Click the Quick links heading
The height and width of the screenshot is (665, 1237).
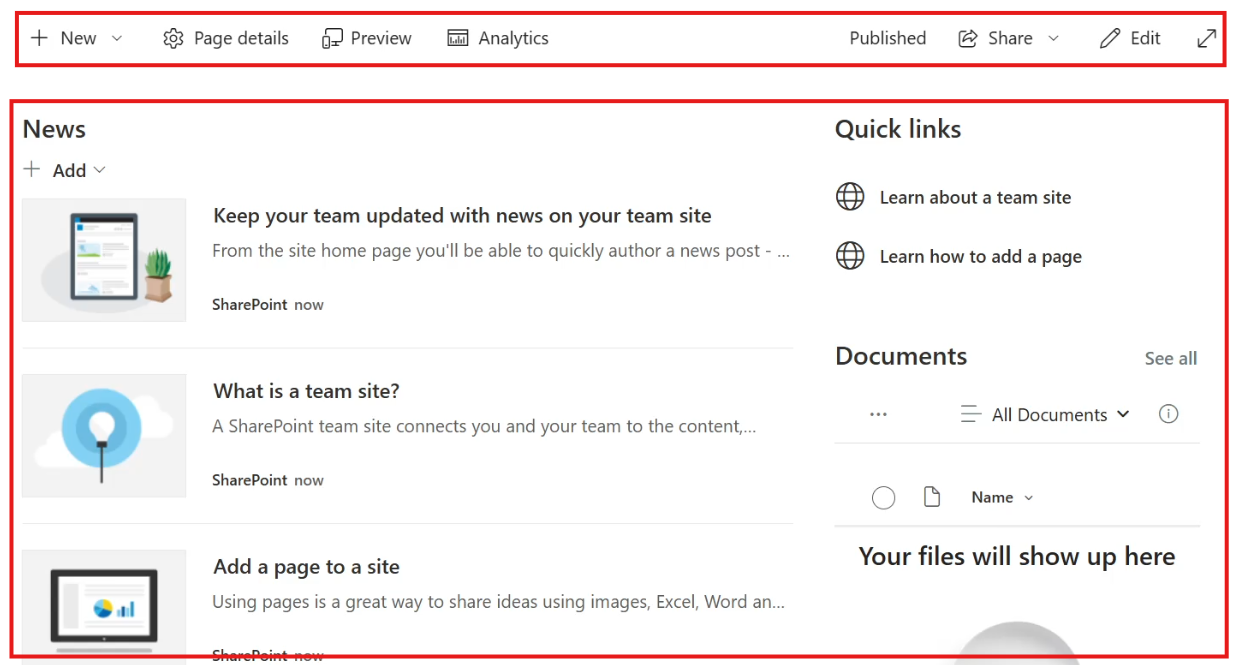pos(898,129)
